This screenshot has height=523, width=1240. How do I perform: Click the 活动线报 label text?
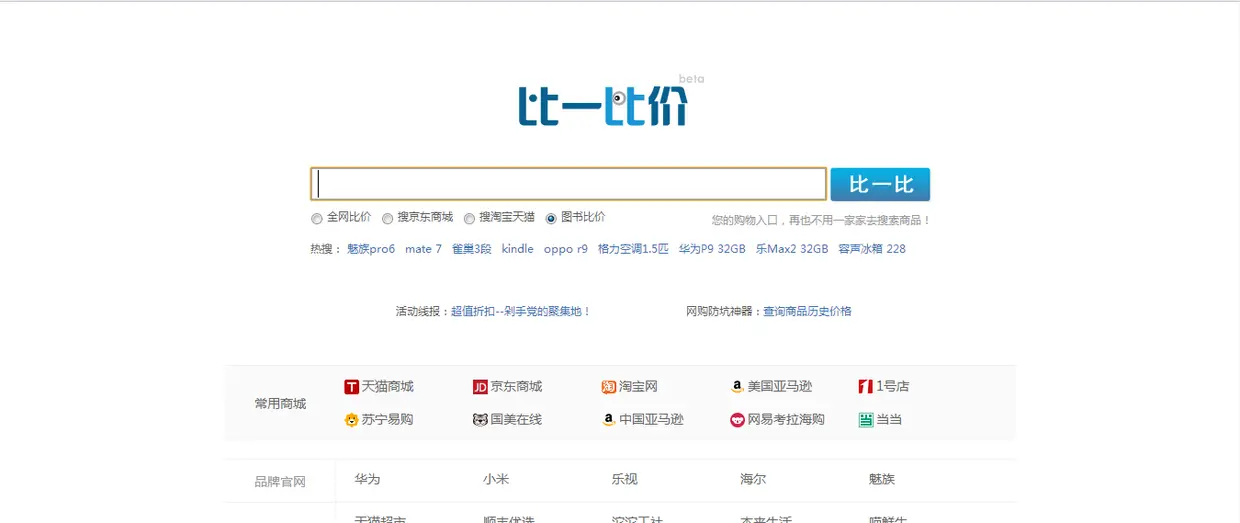(x=422, y=311)
